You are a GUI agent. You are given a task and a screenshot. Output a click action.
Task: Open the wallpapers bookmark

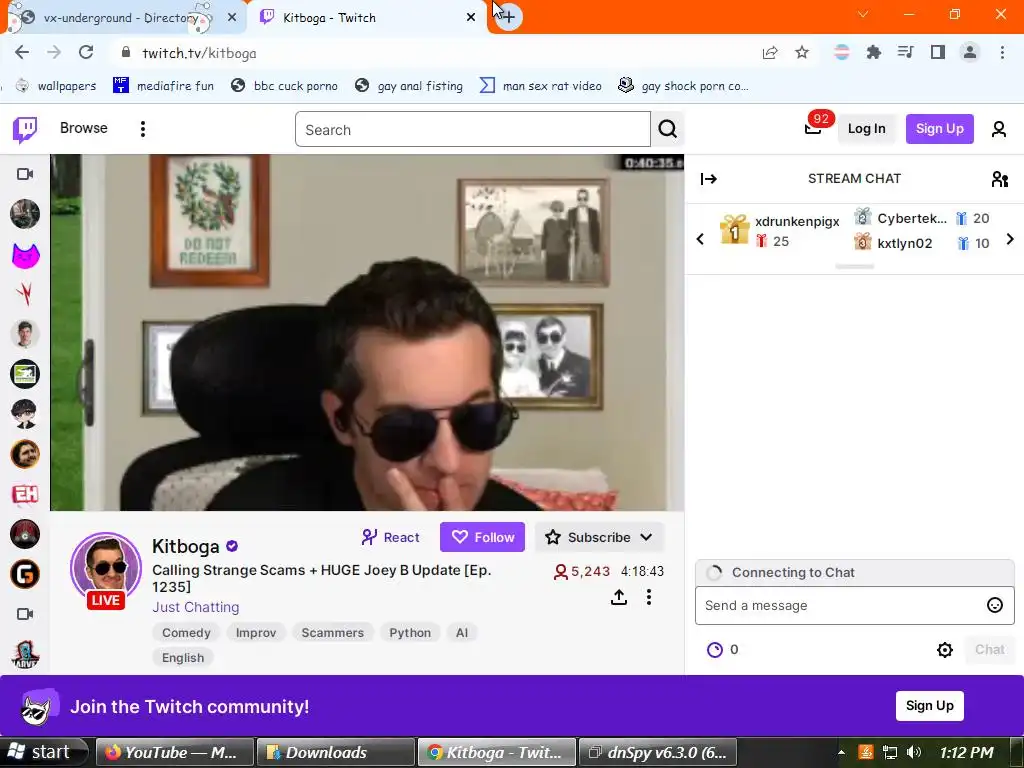coord(56,86)
